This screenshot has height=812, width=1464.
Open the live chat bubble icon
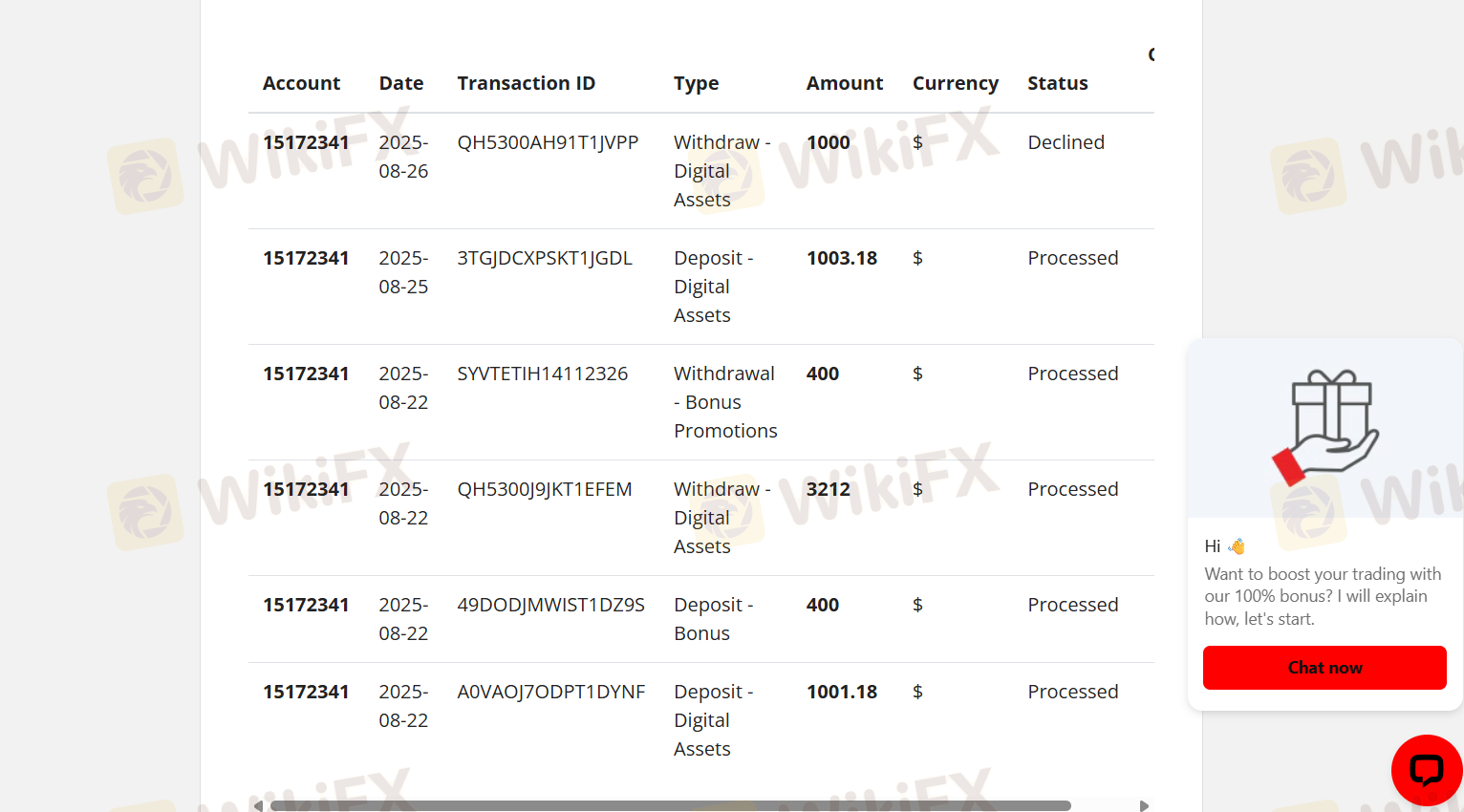(1427, 769)
